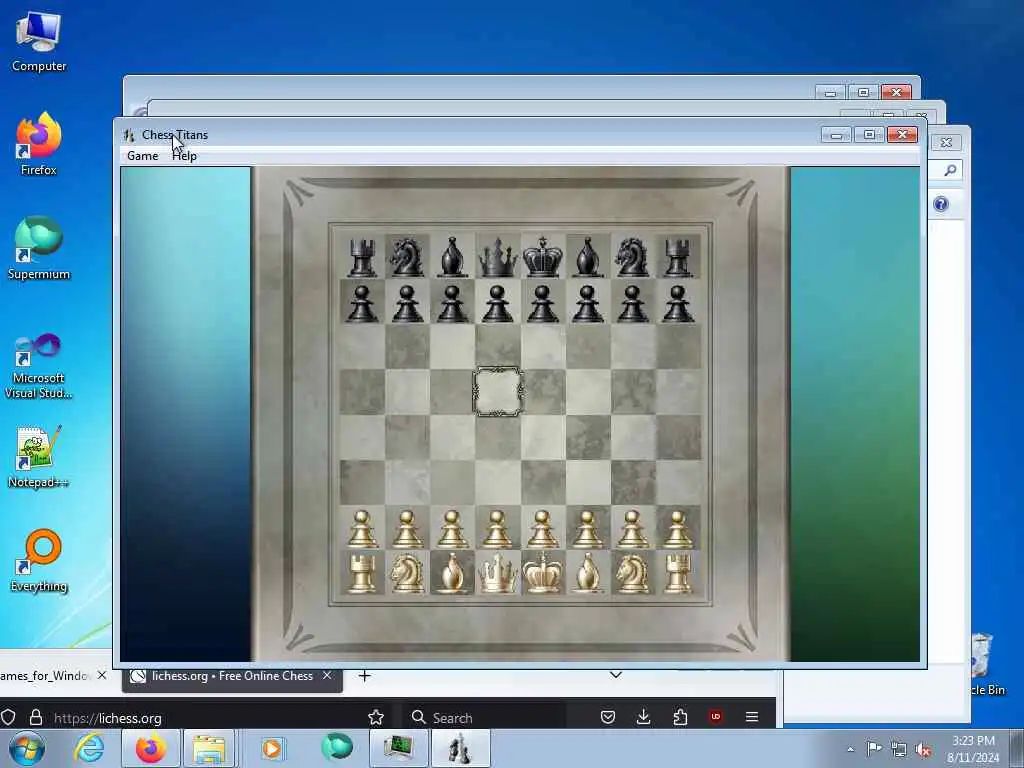Select the white dark-squared bishop next to the queen
The width and height of the screenshot is (1024, 768).
453,573
